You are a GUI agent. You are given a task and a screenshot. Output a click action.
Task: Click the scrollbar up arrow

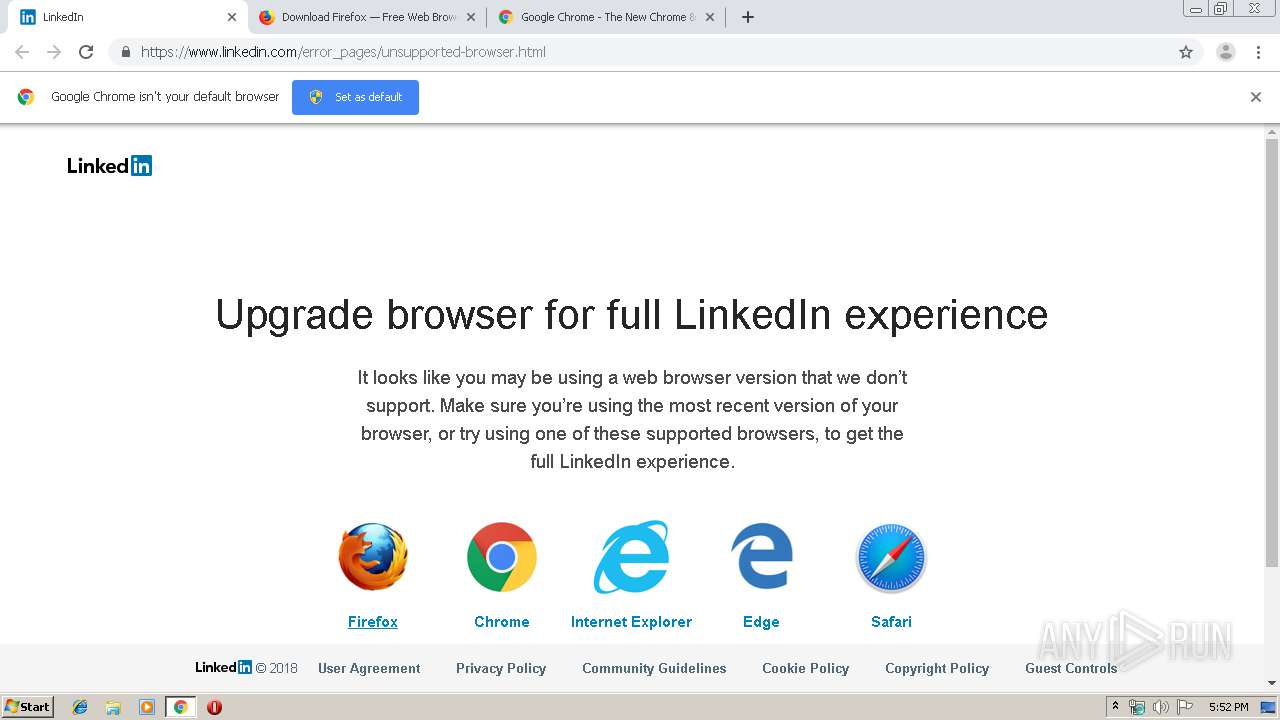[1272, 131]
